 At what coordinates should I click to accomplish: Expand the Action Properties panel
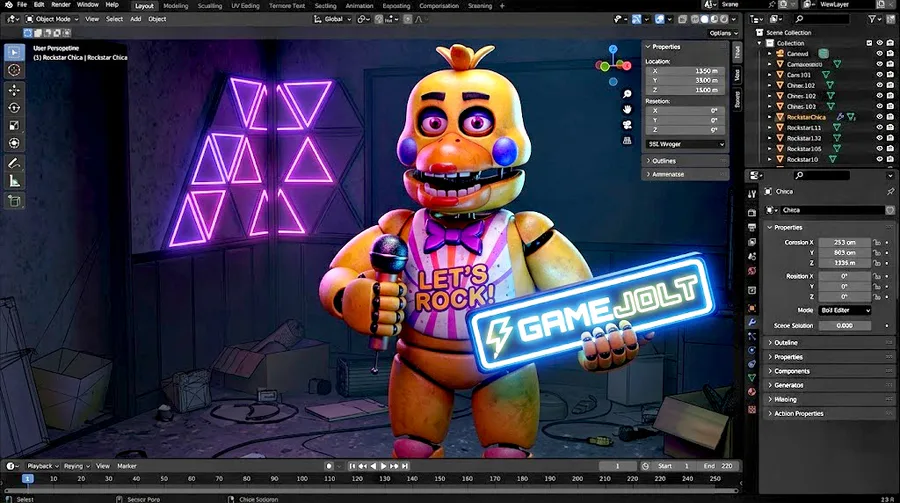coord(829,413)
